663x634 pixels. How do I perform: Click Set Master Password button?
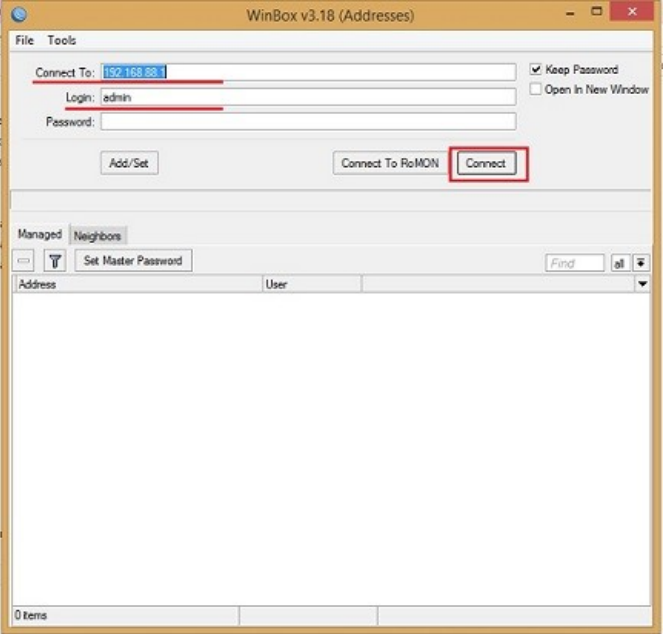click(133, 261)
